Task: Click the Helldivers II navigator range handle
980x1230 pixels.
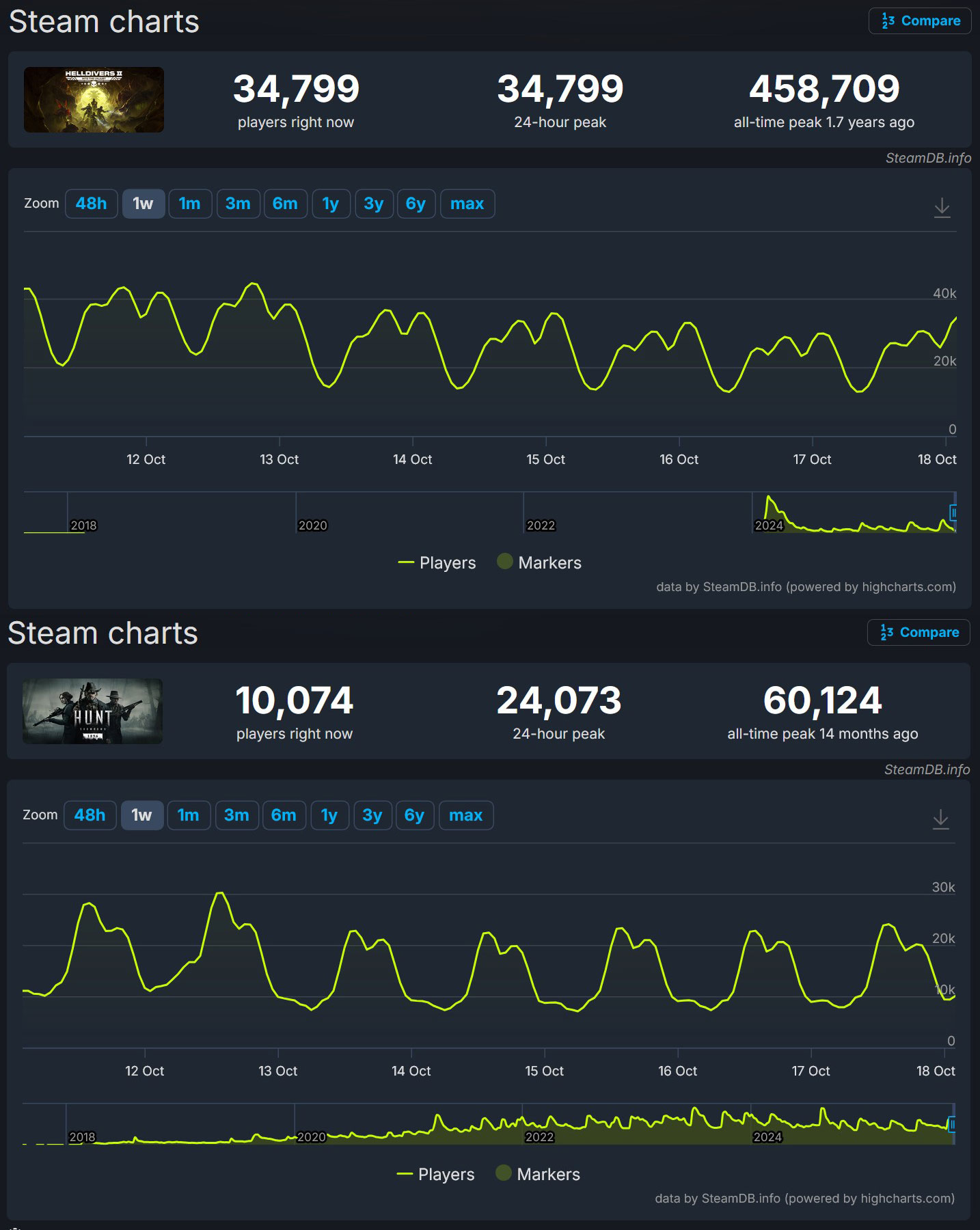Action: pyautogui.click(x=953, y=512)
